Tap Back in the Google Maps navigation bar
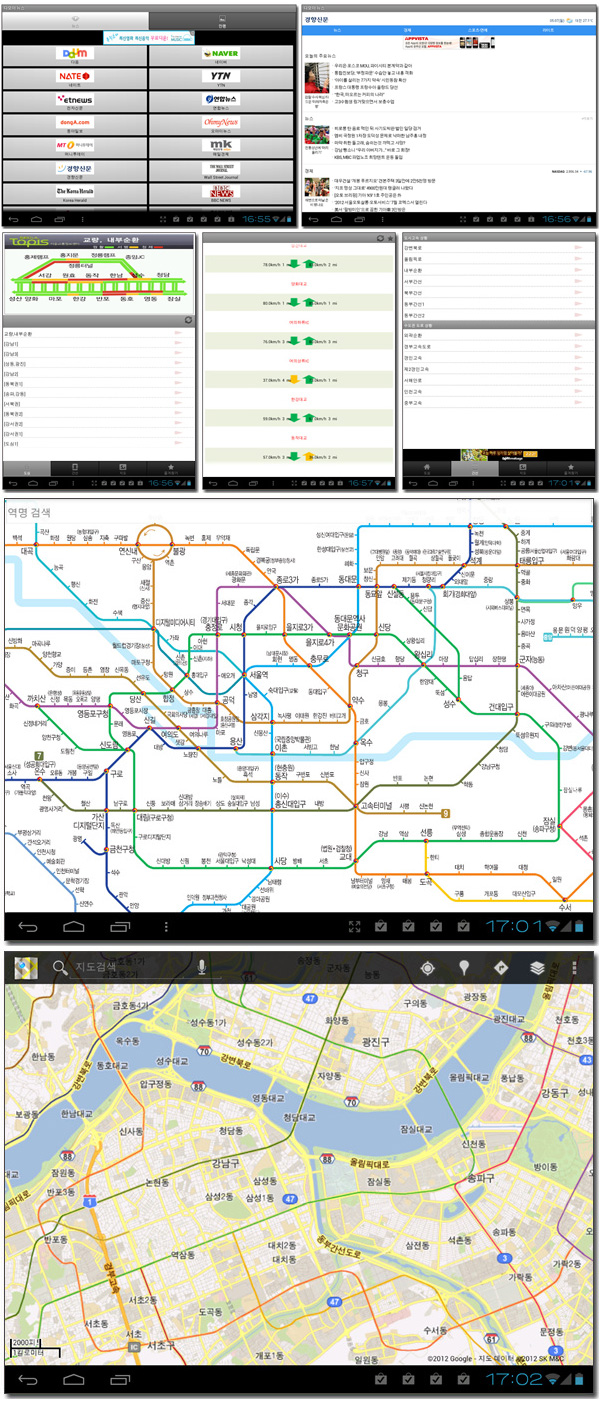600x1403 pixels. (28, 1379)
